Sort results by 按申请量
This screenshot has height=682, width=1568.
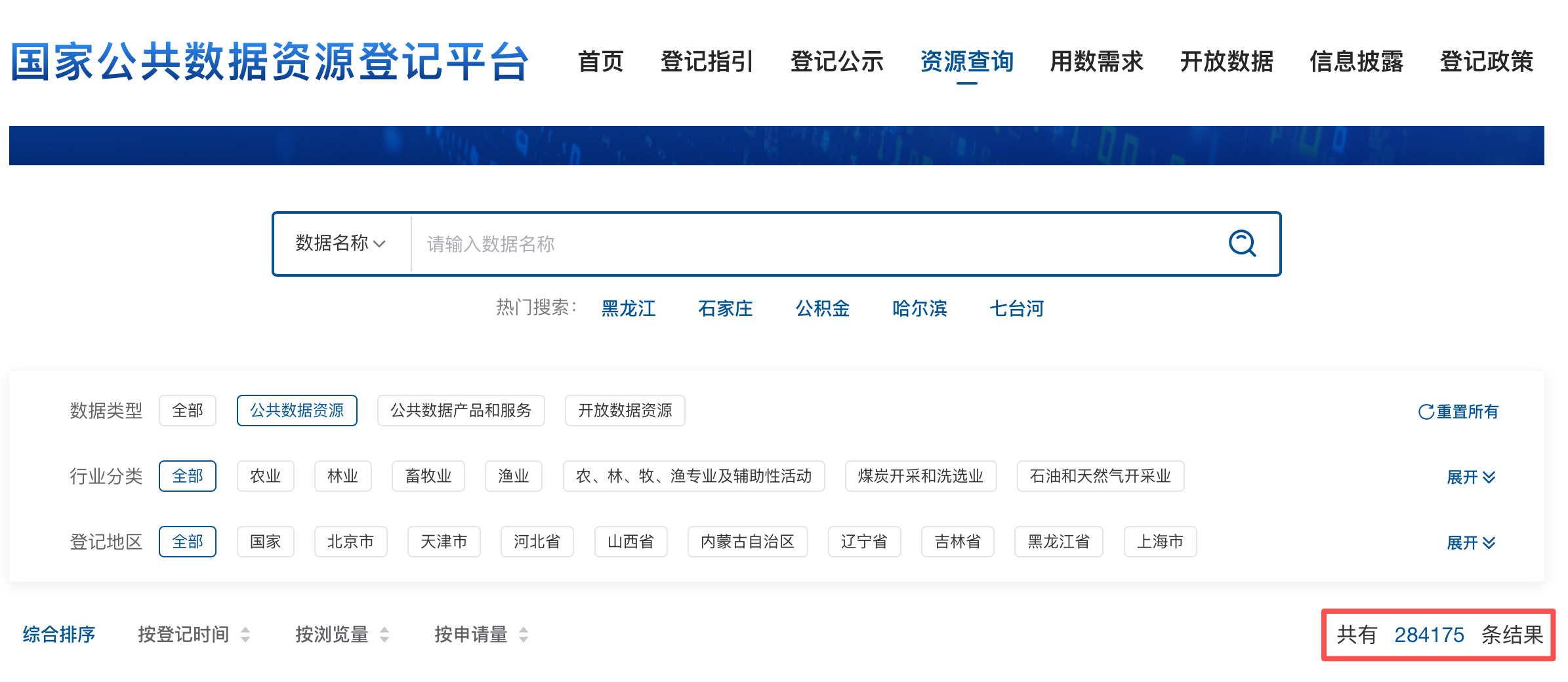pyautogui.click(x=471, y=635)
